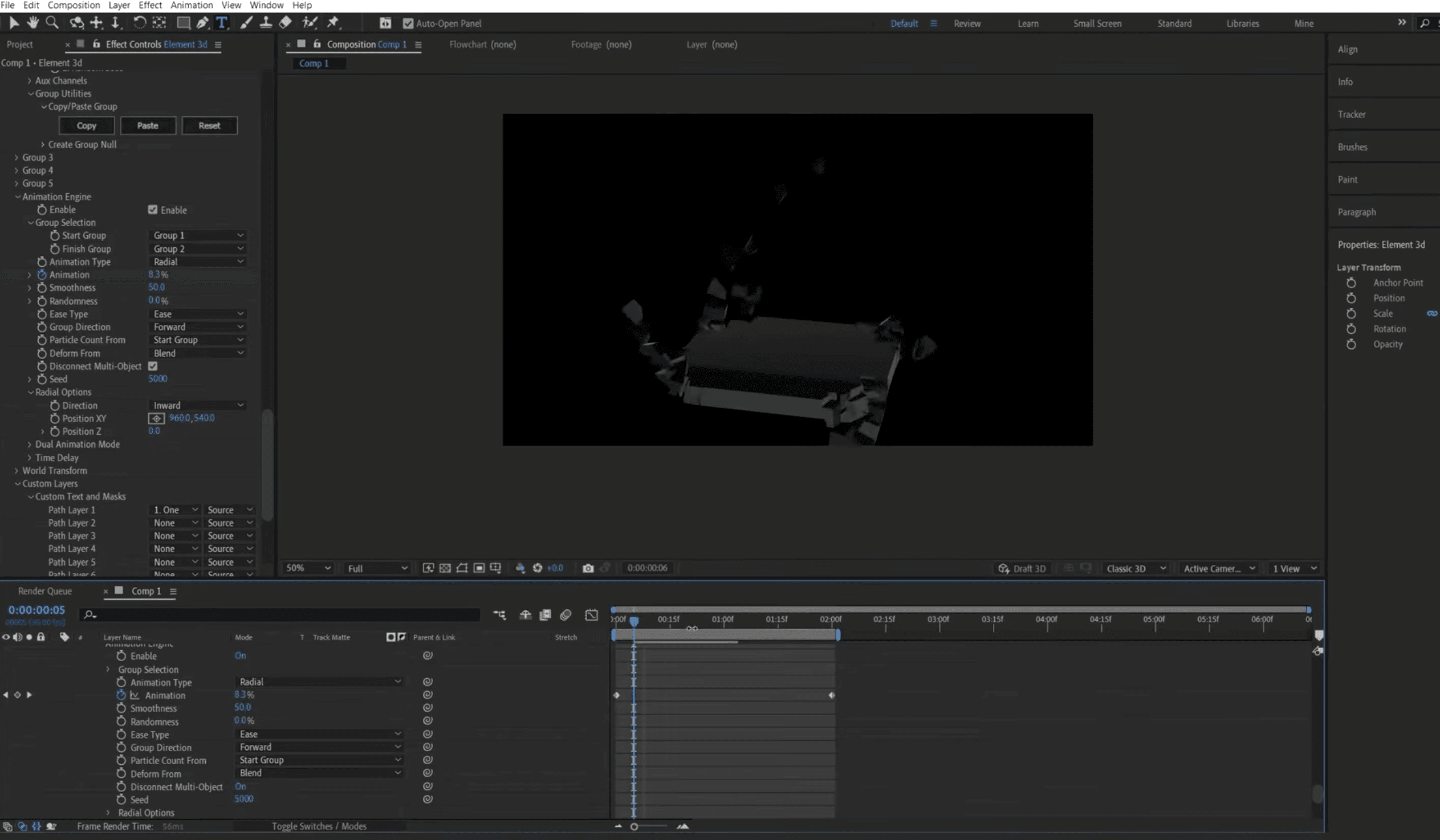The height and width of the screenshot is (840, 1440).
Task: Select the Hand tool
Action: [32, 23]
